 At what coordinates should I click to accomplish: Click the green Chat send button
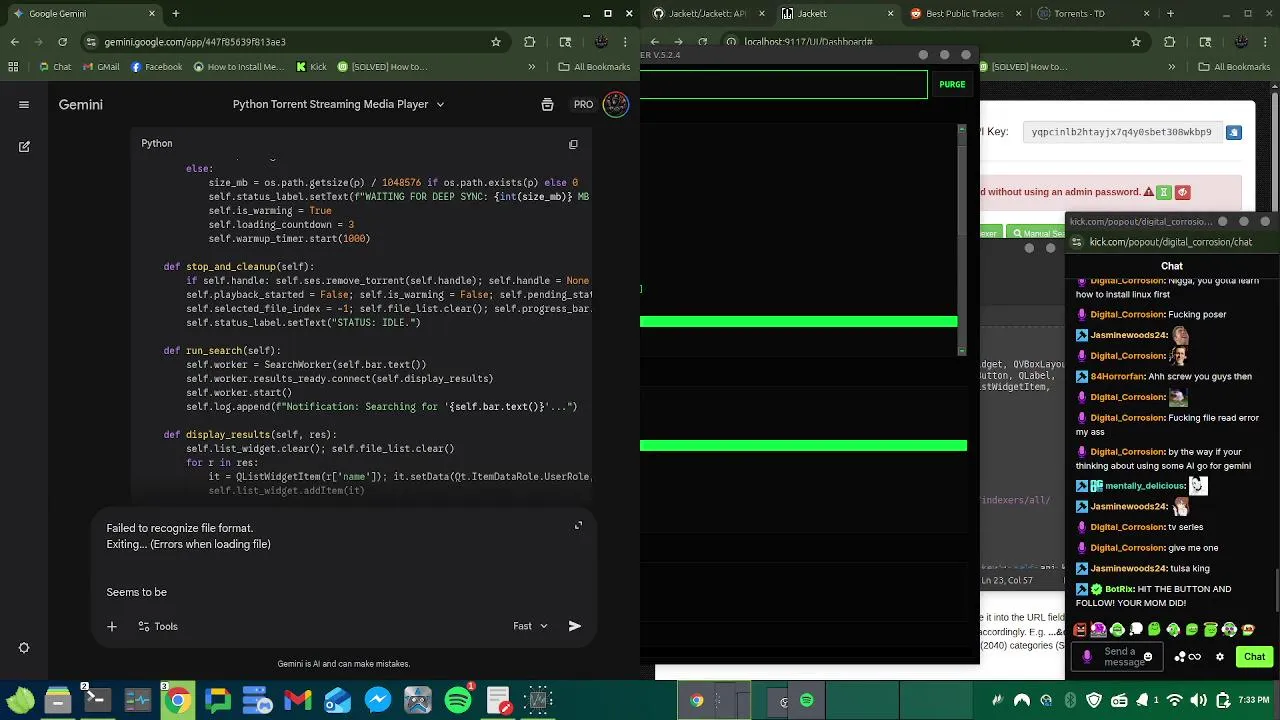click(1254, 657)
